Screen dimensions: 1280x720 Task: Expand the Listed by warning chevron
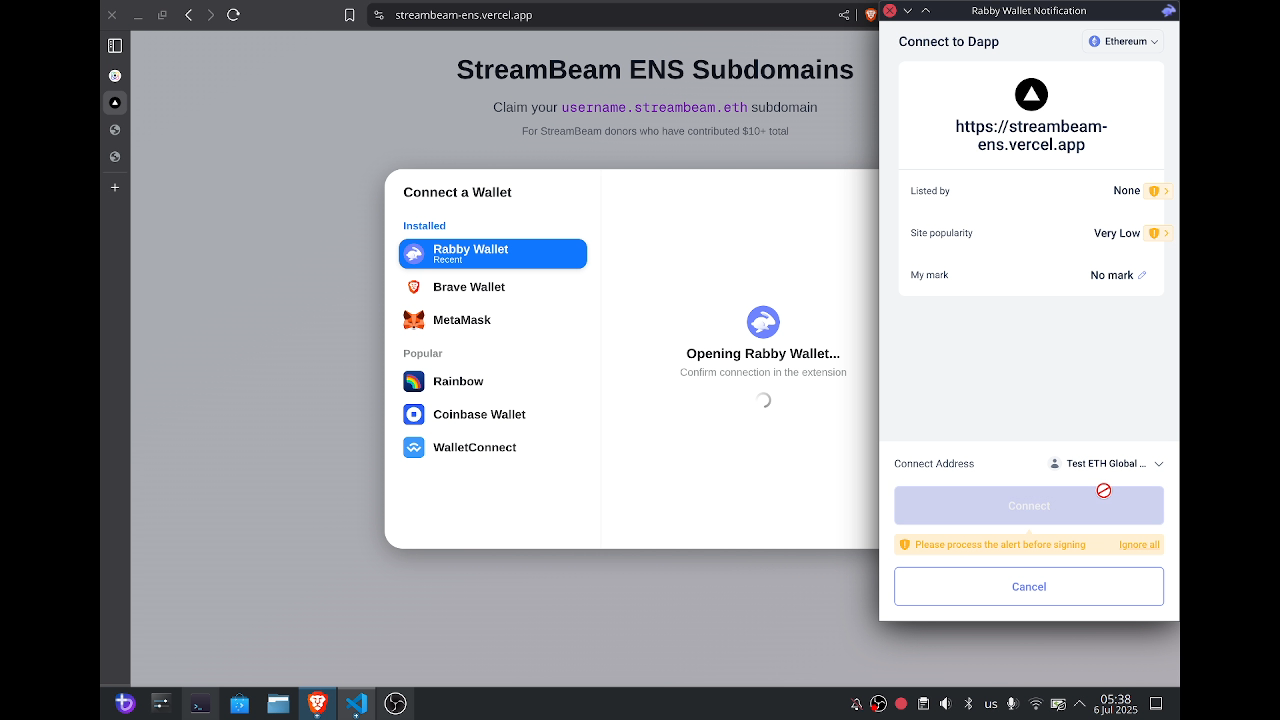[x=1166, y=191]
